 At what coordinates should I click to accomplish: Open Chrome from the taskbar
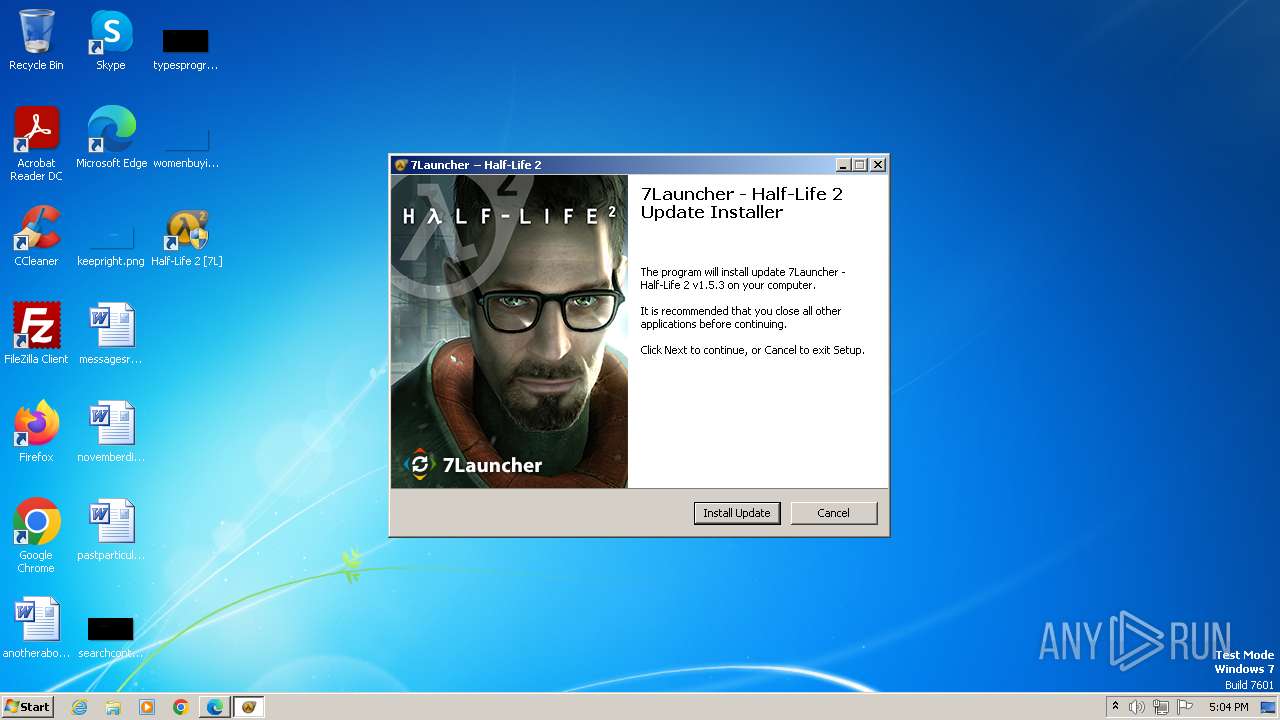[x=181, y=707]
